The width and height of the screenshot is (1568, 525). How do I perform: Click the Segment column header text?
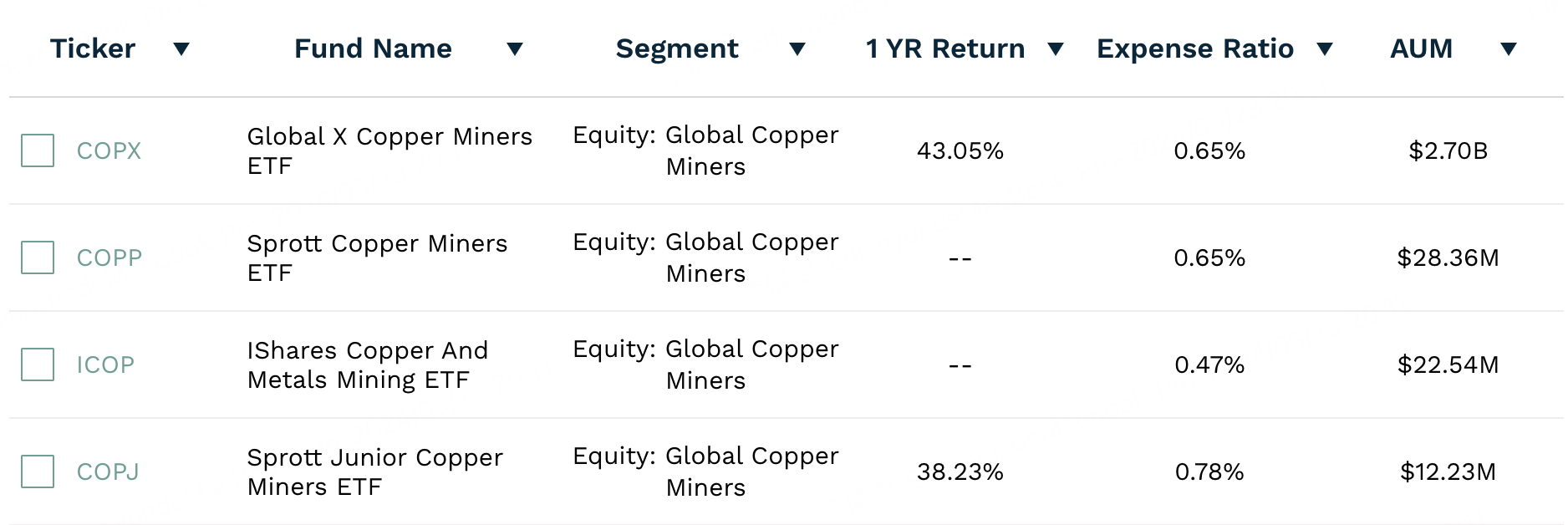677,48
